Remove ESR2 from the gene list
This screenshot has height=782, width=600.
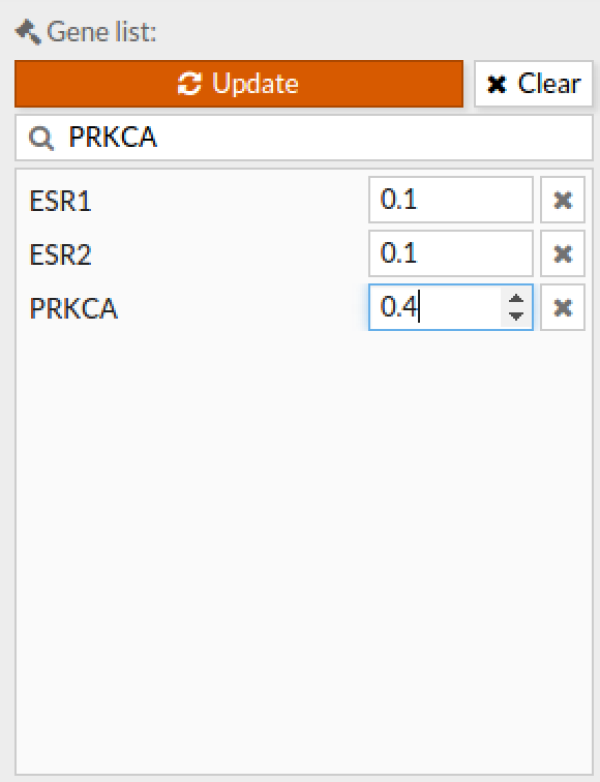click(563, 254)
